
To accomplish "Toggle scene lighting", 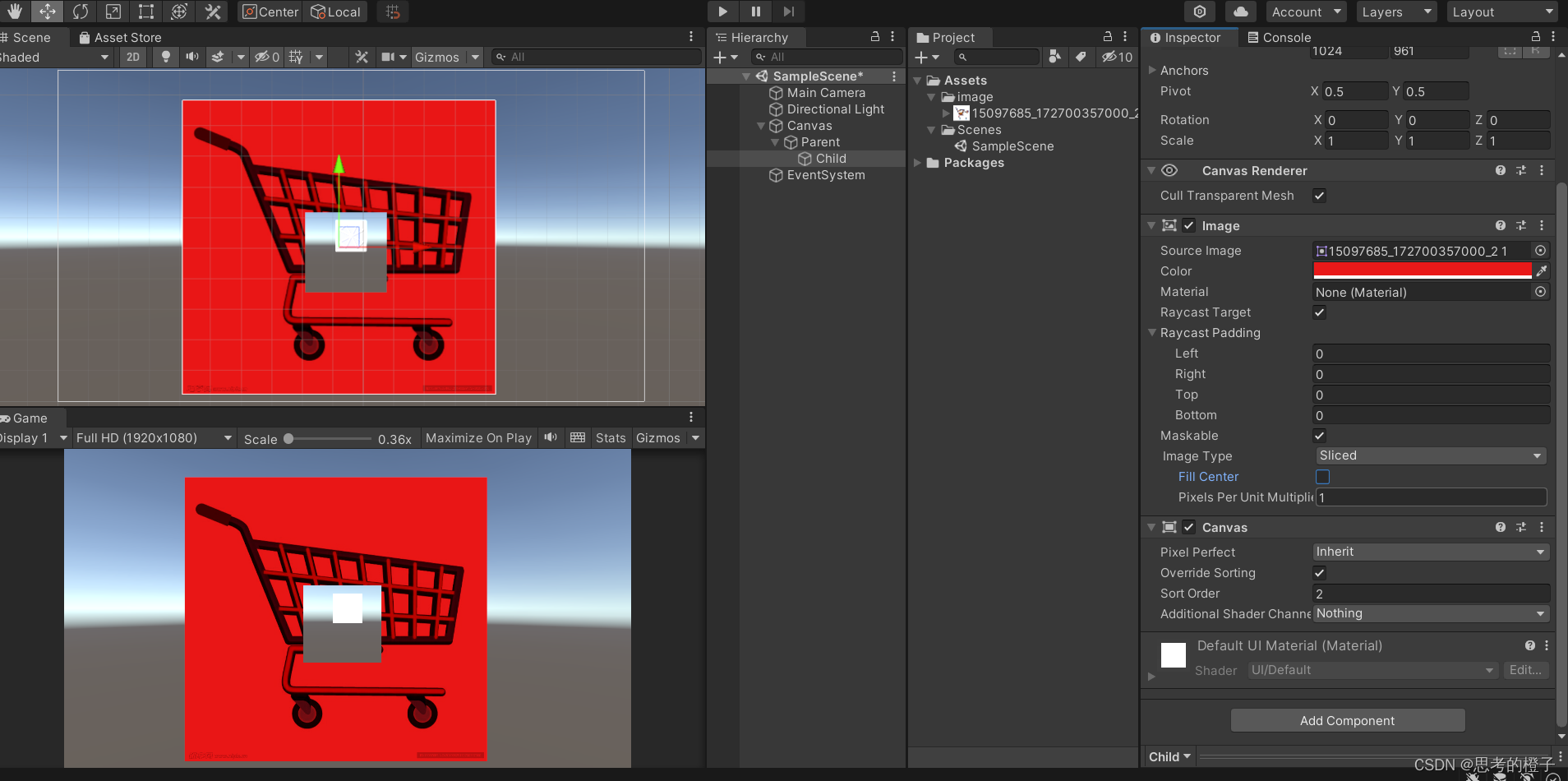I will (166, 57).
